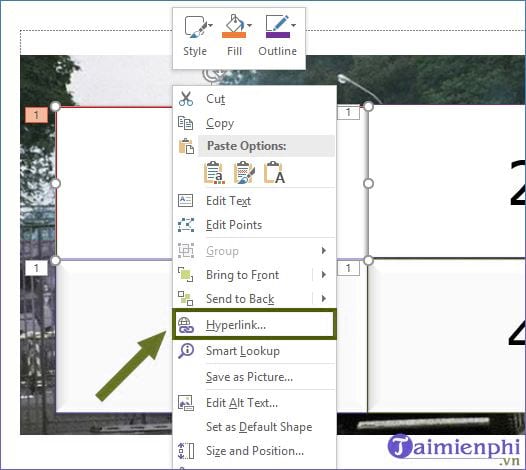The height and width of the screenshot is (470, 526).
Task: Open the Style dropdown arrow
Action: (211, 25)
